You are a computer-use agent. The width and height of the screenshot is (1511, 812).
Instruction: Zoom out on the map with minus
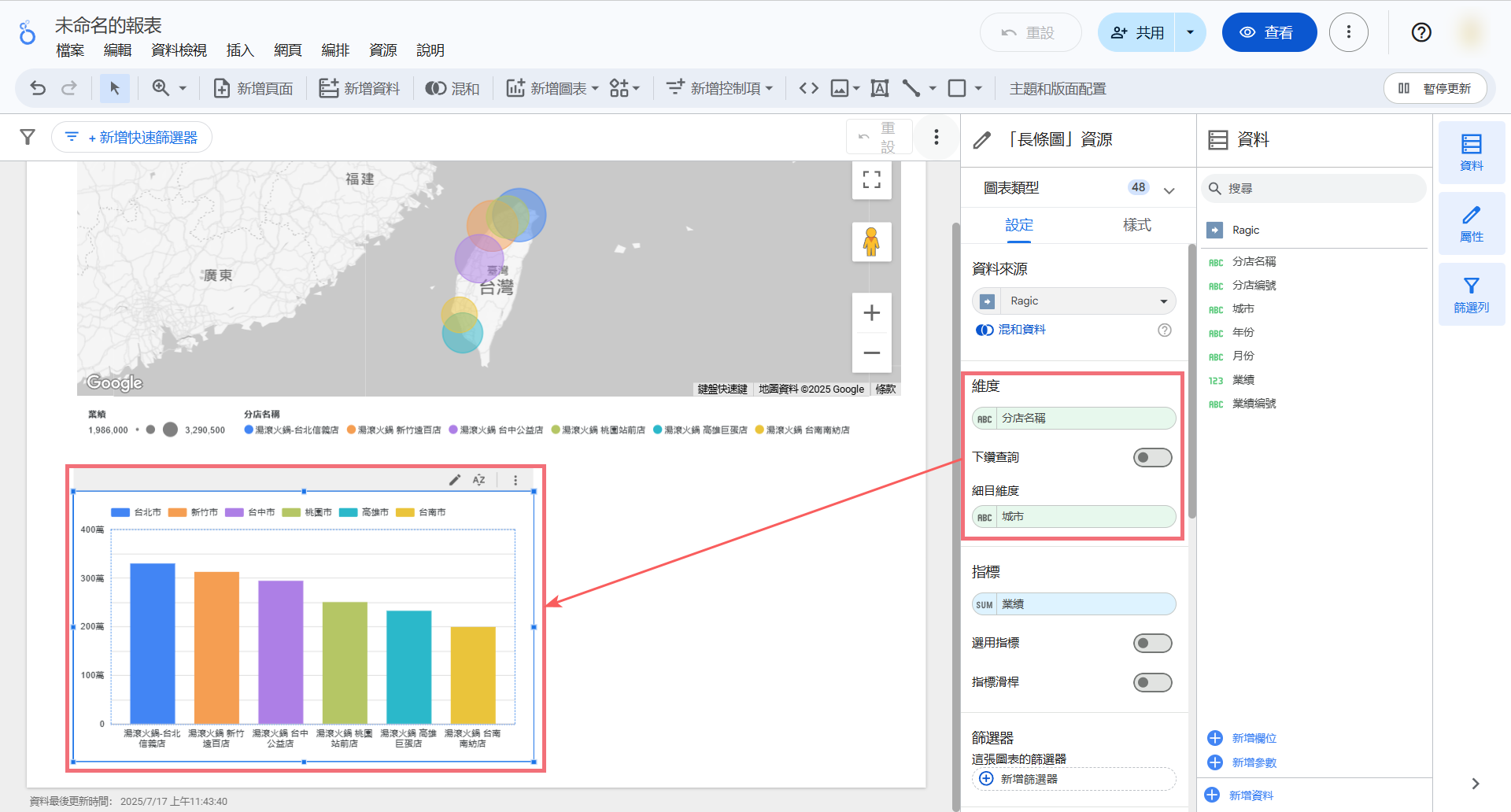point(871,353)
